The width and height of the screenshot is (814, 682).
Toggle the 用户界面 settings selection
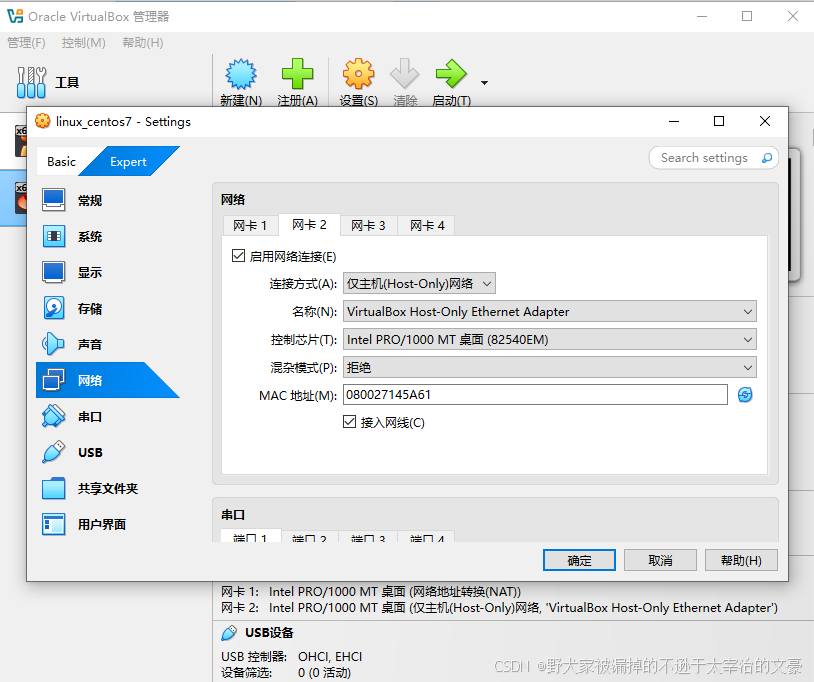point(90,524)
